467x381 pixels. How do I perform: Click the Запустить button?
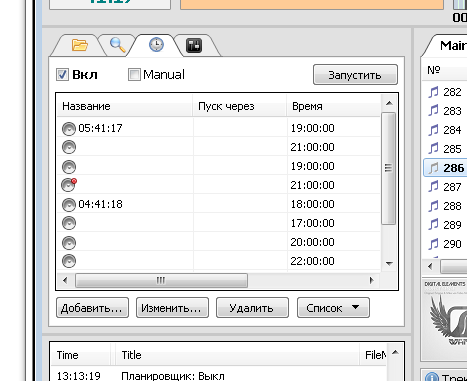coord(355,75)
